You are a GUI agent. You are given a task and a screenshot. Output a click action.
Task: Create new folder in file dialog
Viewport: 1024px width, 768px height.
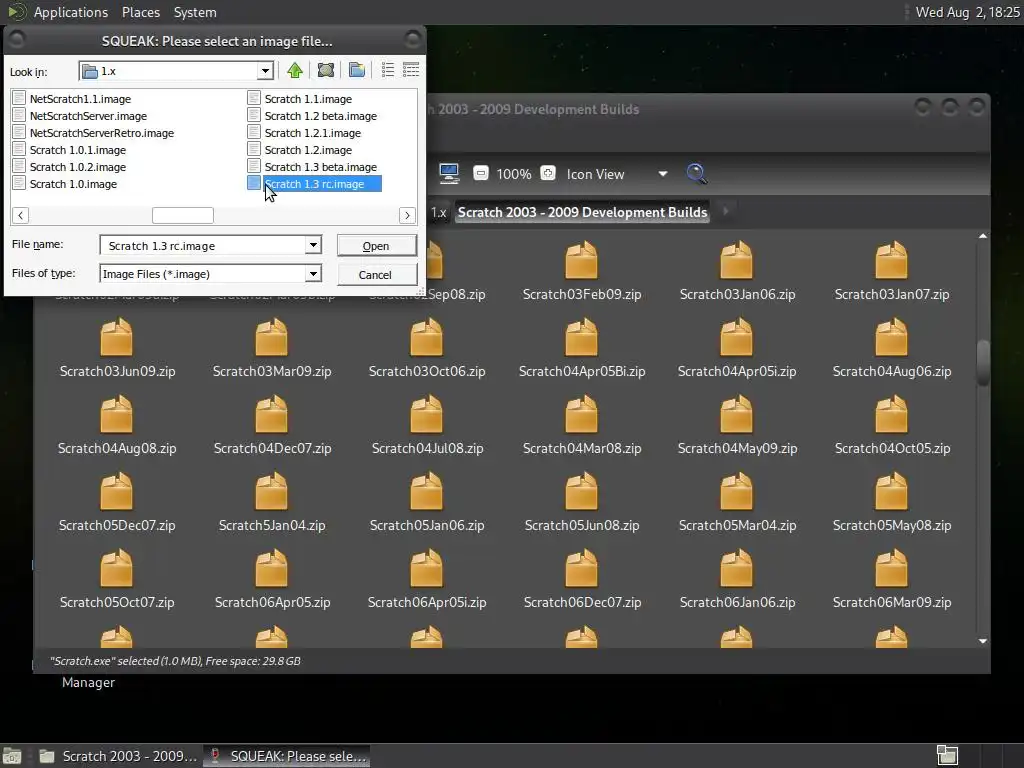click(x=357, y=71)
